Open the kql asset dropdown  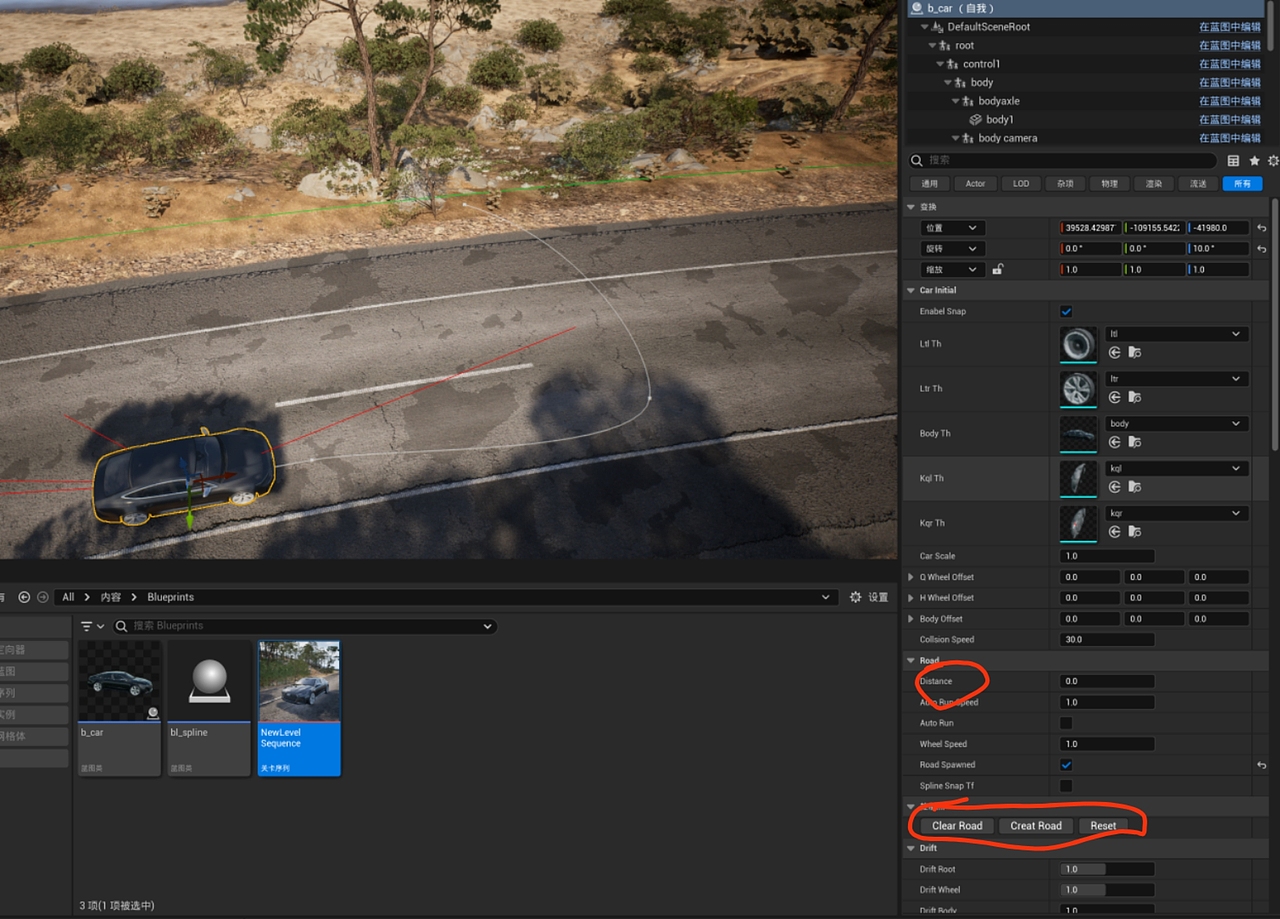click(1176, 468)
